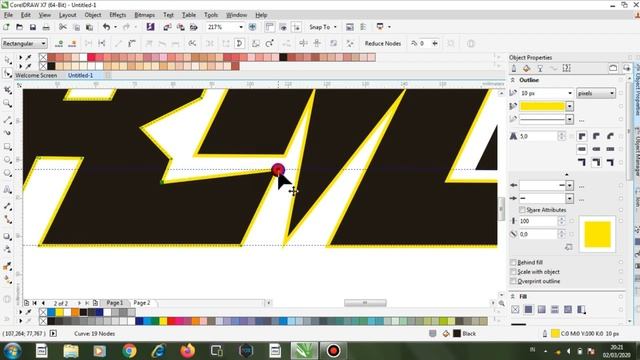Open the Layout menu

pyautogui.click(x=67, y=15)
